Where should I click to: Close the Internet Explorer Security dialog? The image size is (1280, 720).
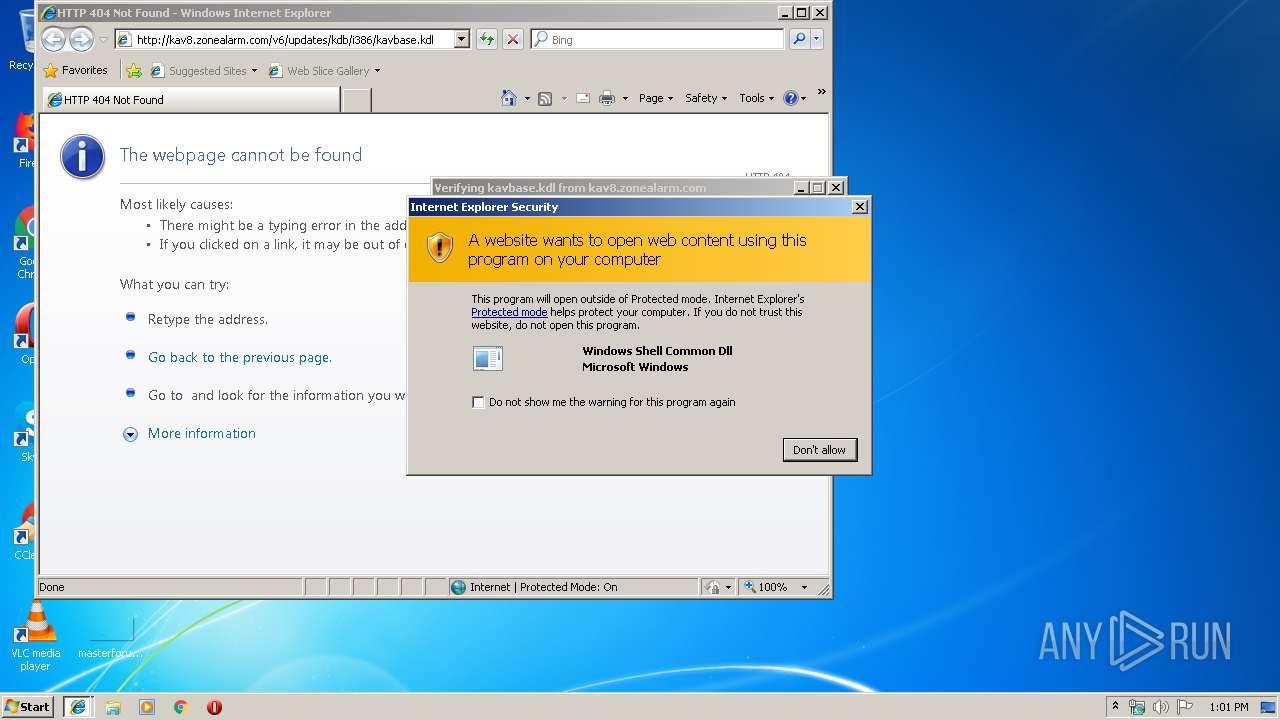click(859, 206)
